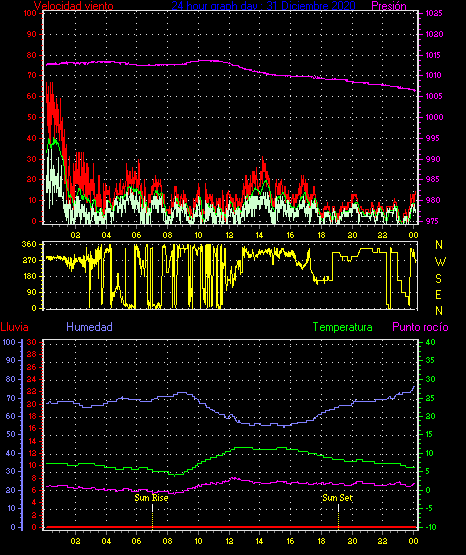Click hour 14 on the temperature chart's time axis
The height and width of the screenshot is (555, 466).
pos(259,541)
